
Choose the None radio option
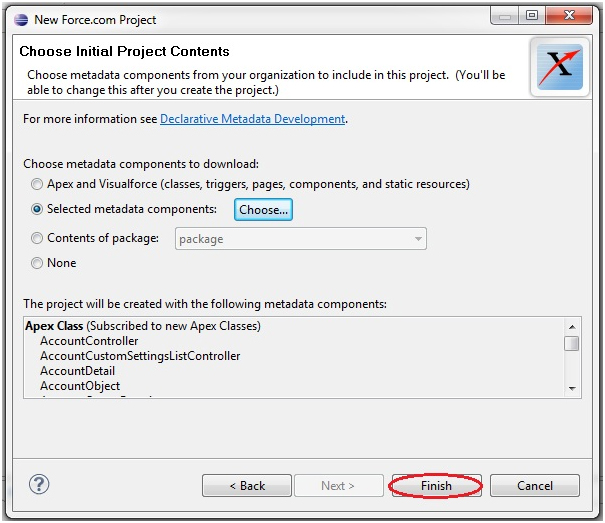tap(37, 263)
